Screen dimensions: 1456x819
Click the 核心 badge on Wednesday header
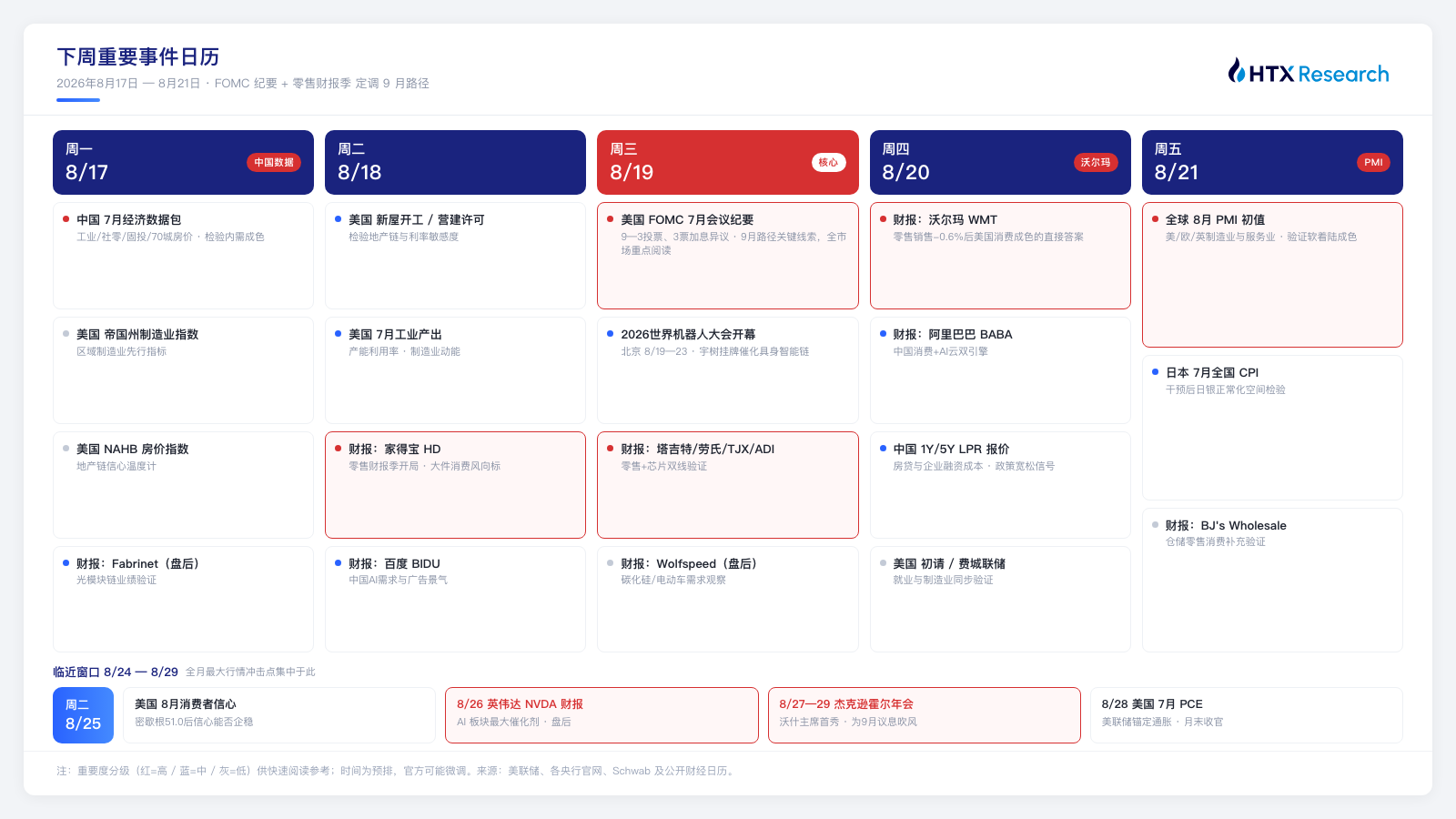(x=828, y=162)
